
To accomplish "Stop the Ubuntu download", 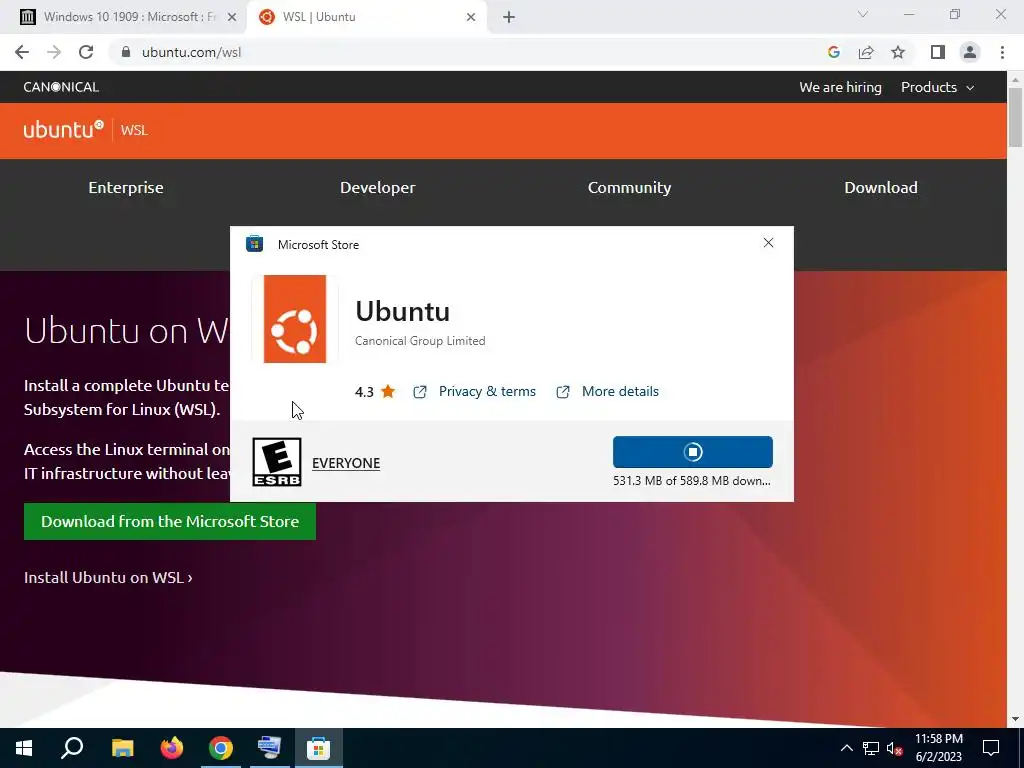I will tap(693, 452).
